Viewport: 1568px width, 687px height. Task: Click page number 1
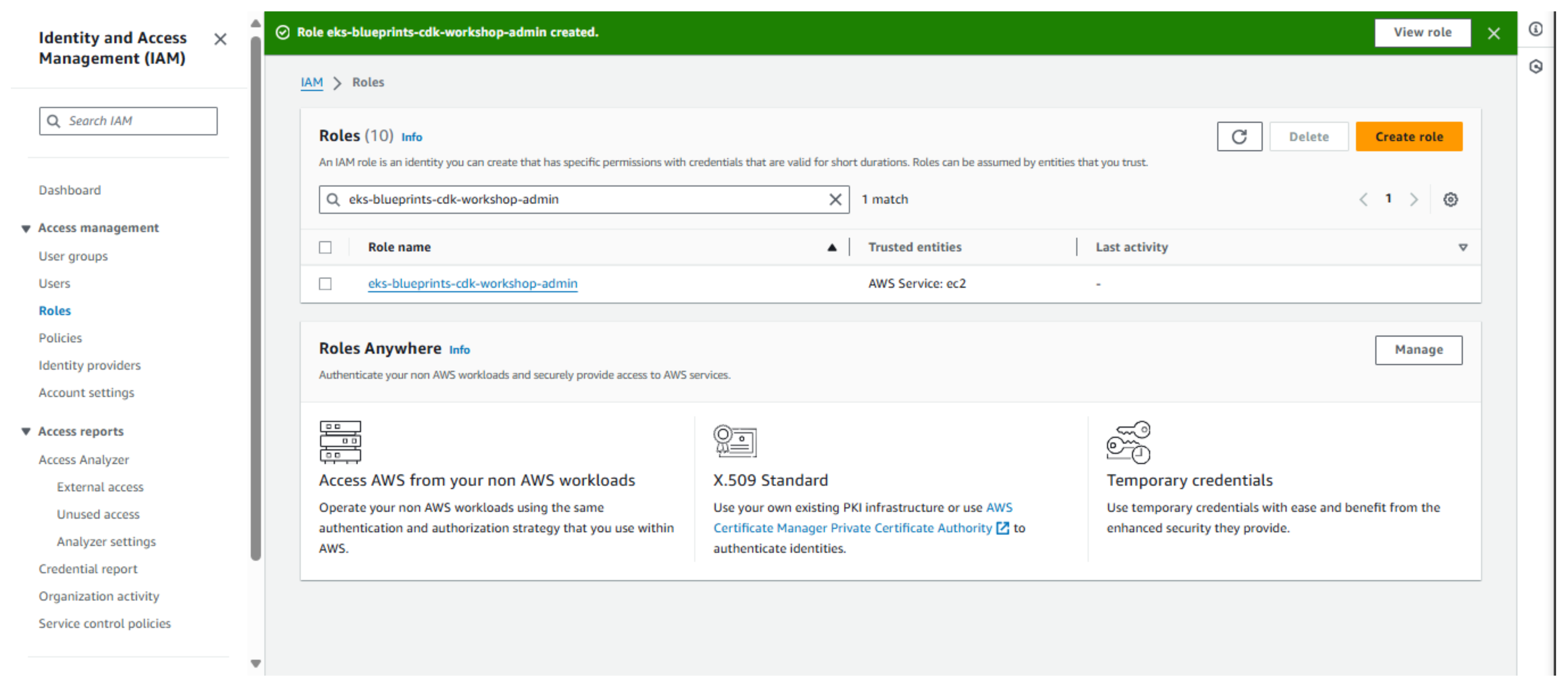tap(1388, 198)
